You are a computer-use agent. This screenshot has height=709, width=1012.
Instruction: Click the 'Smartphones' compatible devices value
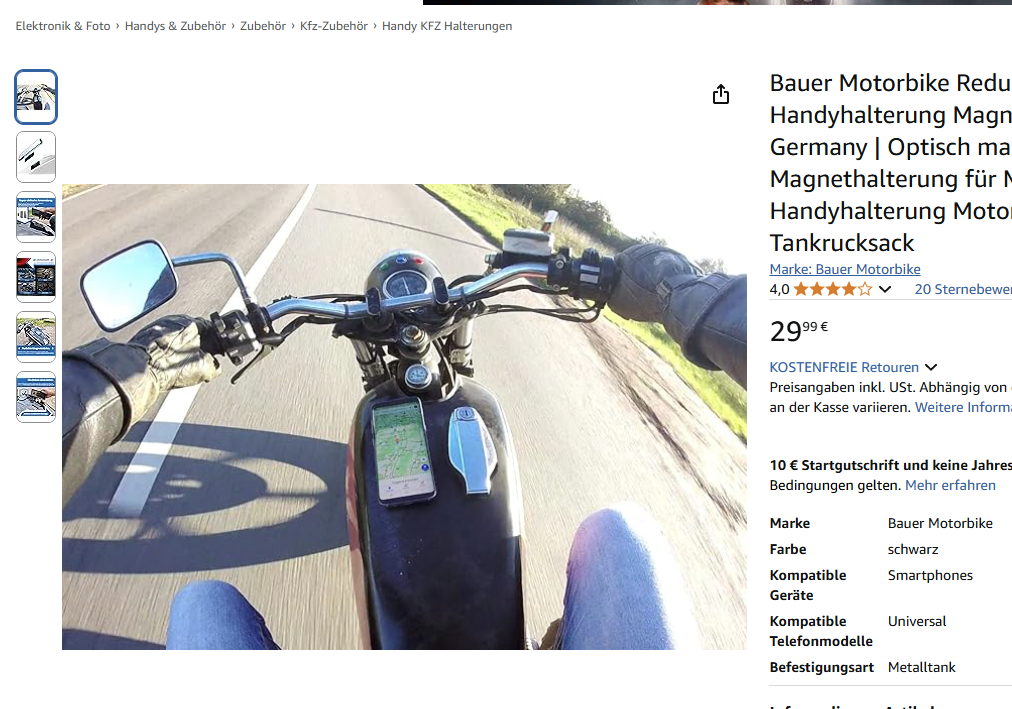[x=930, y=575]
